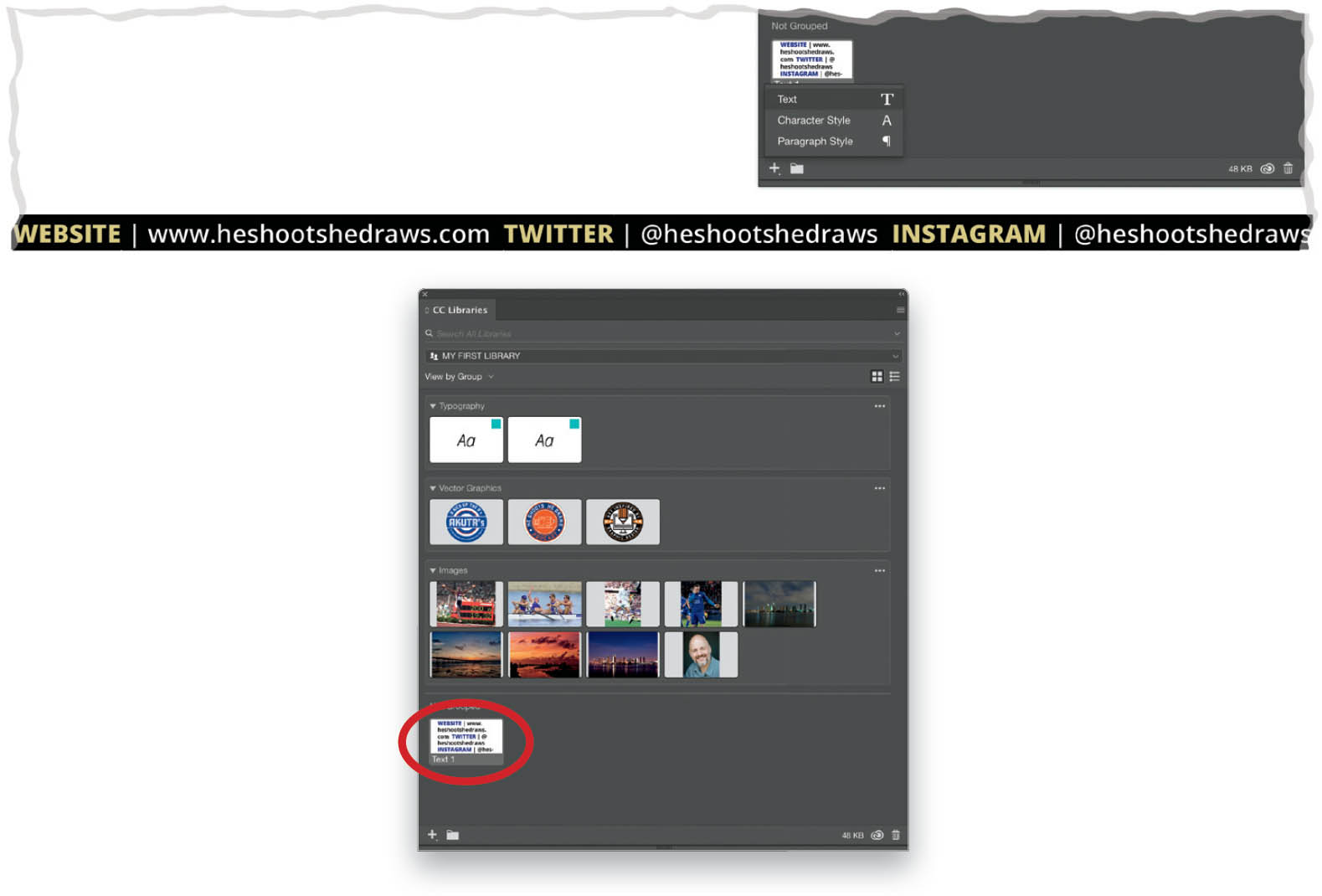
Task: Switch to grid view icon in CC Libraries
Action: 877,377
